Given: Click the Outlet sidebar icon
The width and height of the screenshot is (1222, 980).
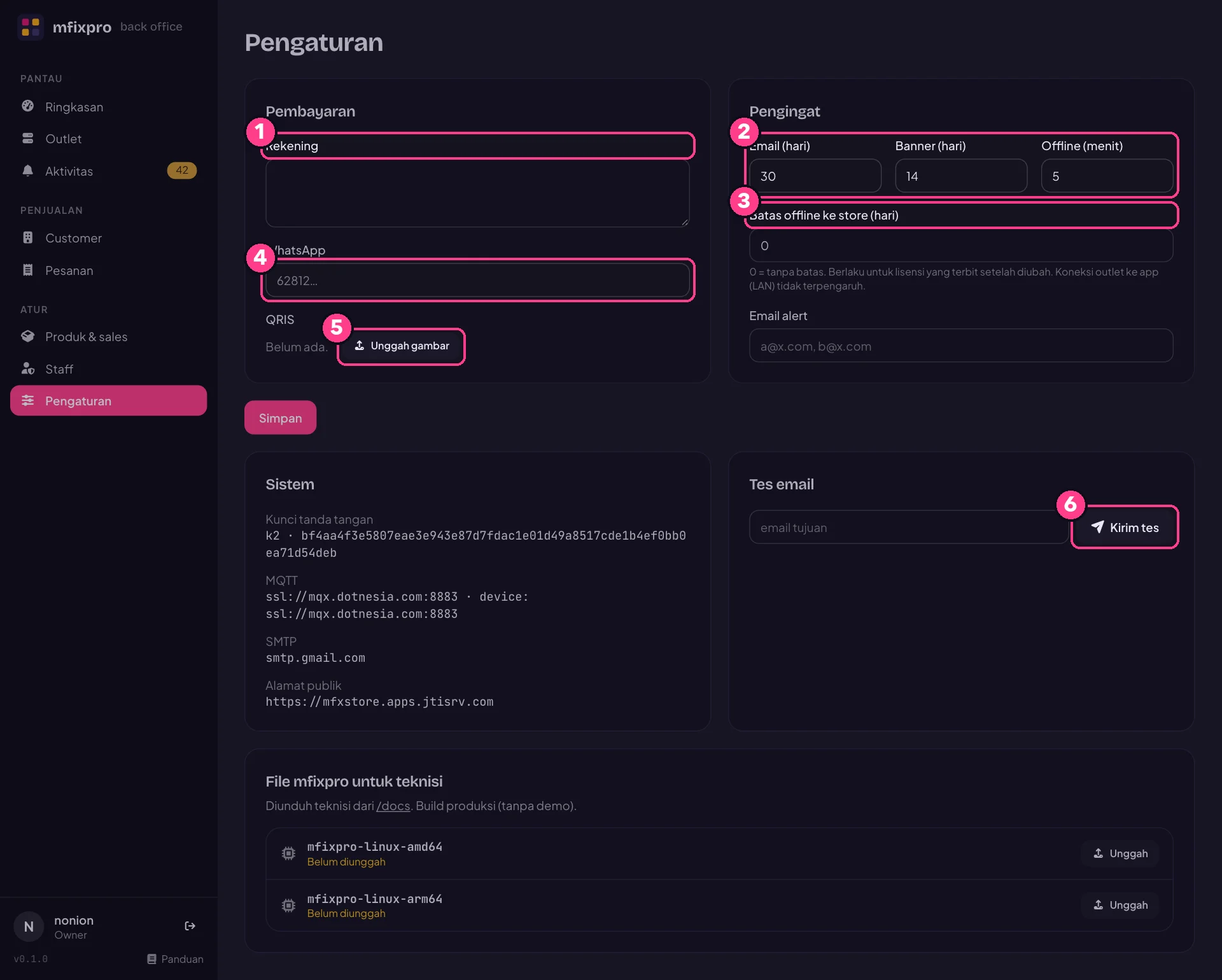Looking at the screenshot, I should [x=28, y=139].
